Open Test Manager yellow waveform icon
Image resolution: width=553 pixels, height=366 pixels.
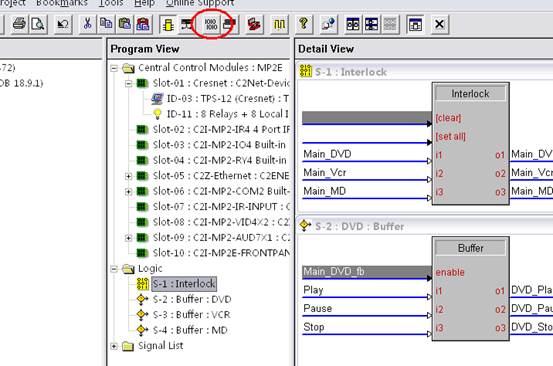279,24
